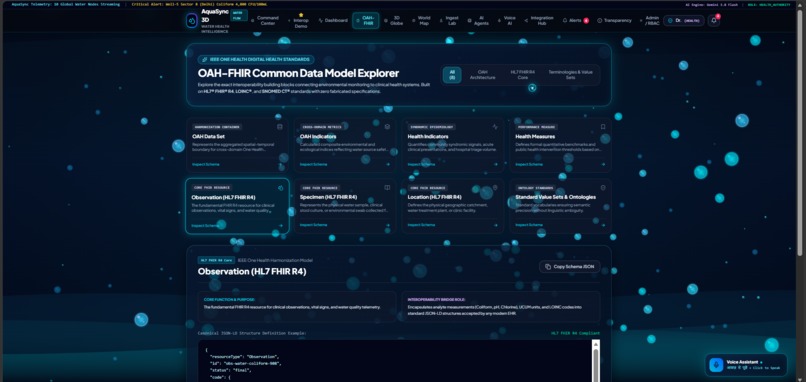Image resolution: width=806 pixels, height=382 pixels.
Task: Select the OAH Architecture filter tab
Action: [483, 75]
